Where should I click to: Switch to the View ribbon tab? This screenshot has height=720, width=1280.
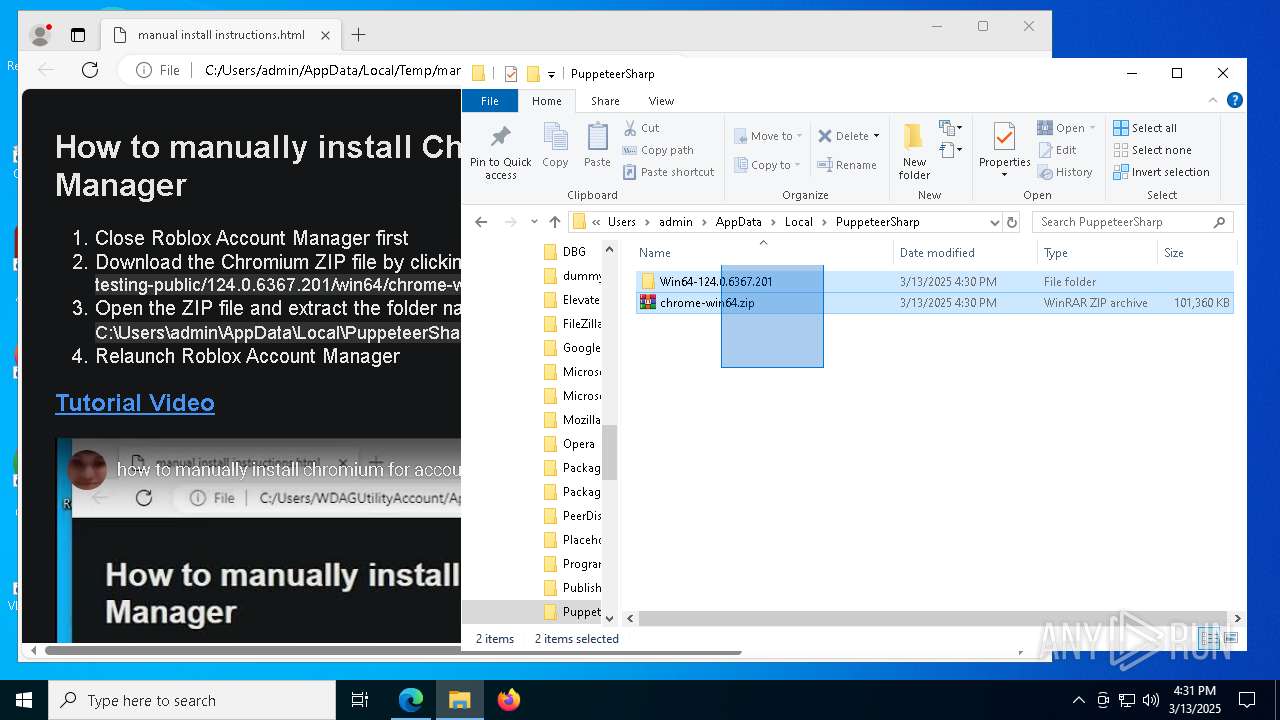tap(661, 101)
